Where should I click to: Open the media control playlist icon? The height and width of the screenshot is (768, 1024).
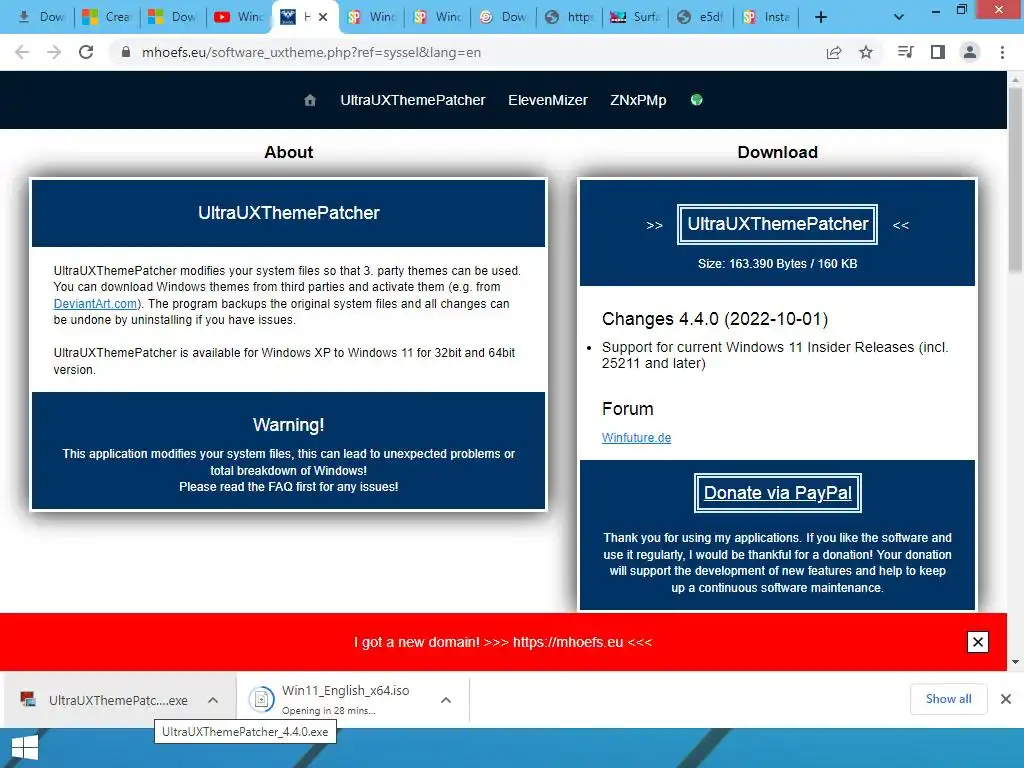(905, 52)
